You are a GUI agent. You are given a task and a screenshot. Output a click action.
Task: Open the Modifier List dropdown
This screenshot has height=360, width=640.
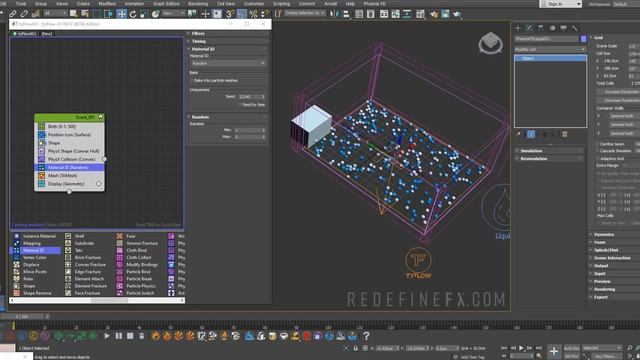coord(550,49)
